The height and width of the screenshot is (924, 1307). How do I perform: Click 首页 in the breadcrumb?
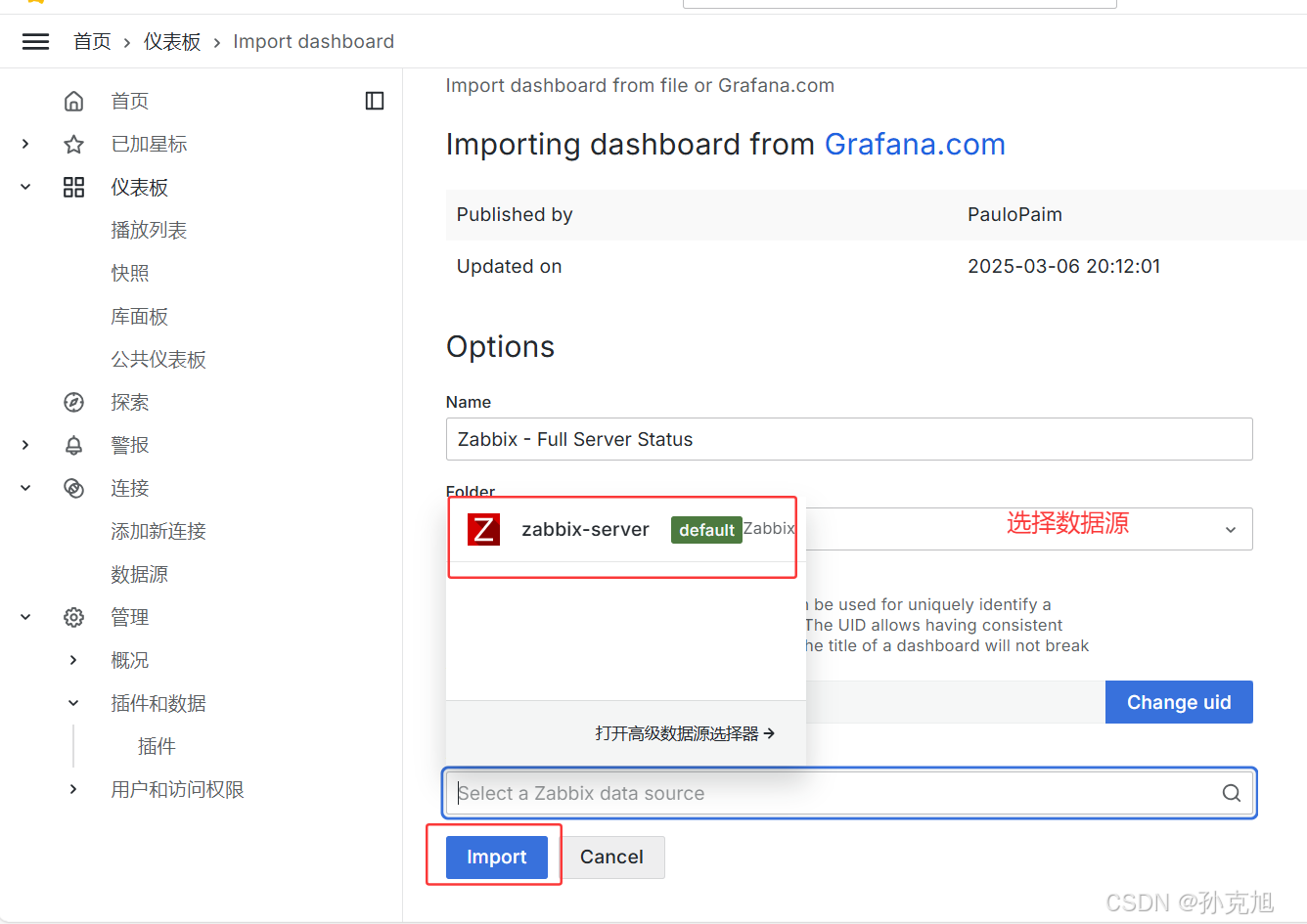92,41
